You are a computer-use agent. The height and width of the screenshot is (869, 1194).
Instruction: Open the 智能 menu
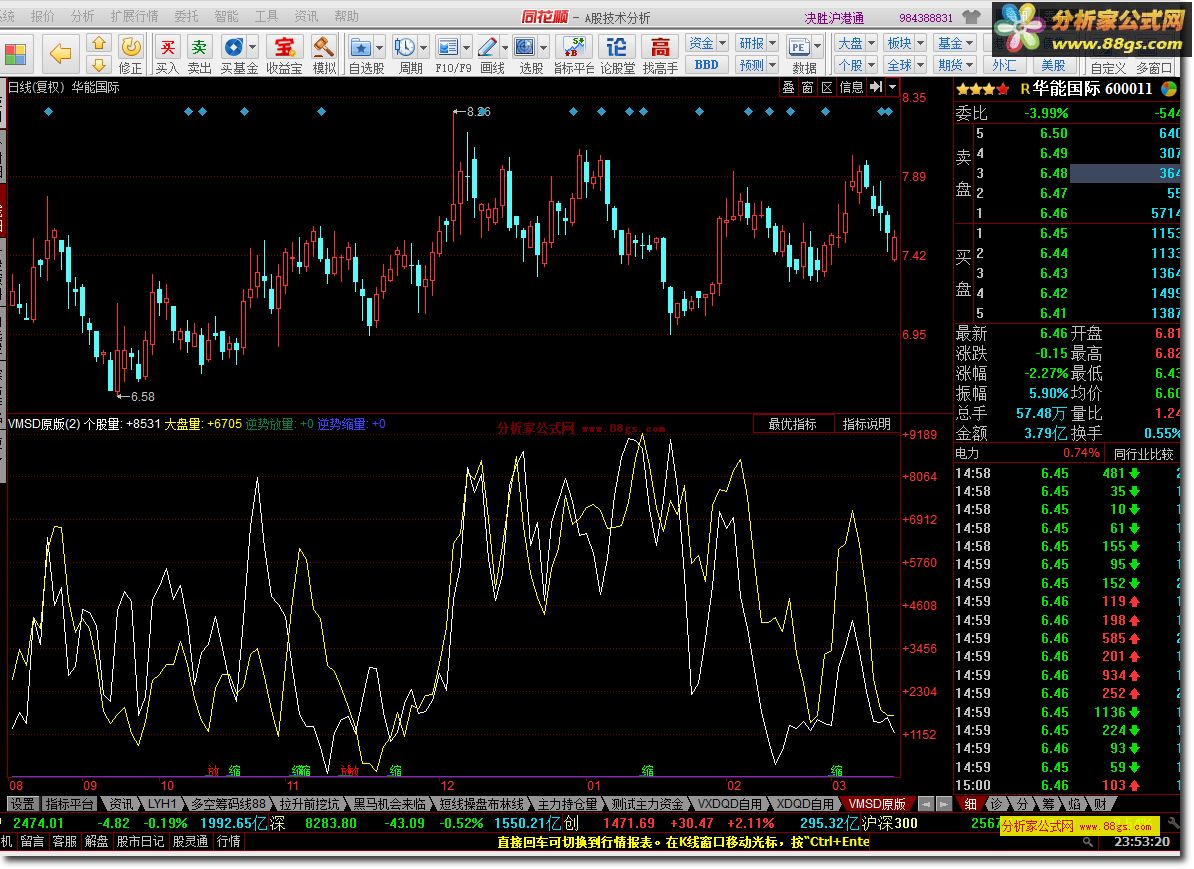click(226, 16)
